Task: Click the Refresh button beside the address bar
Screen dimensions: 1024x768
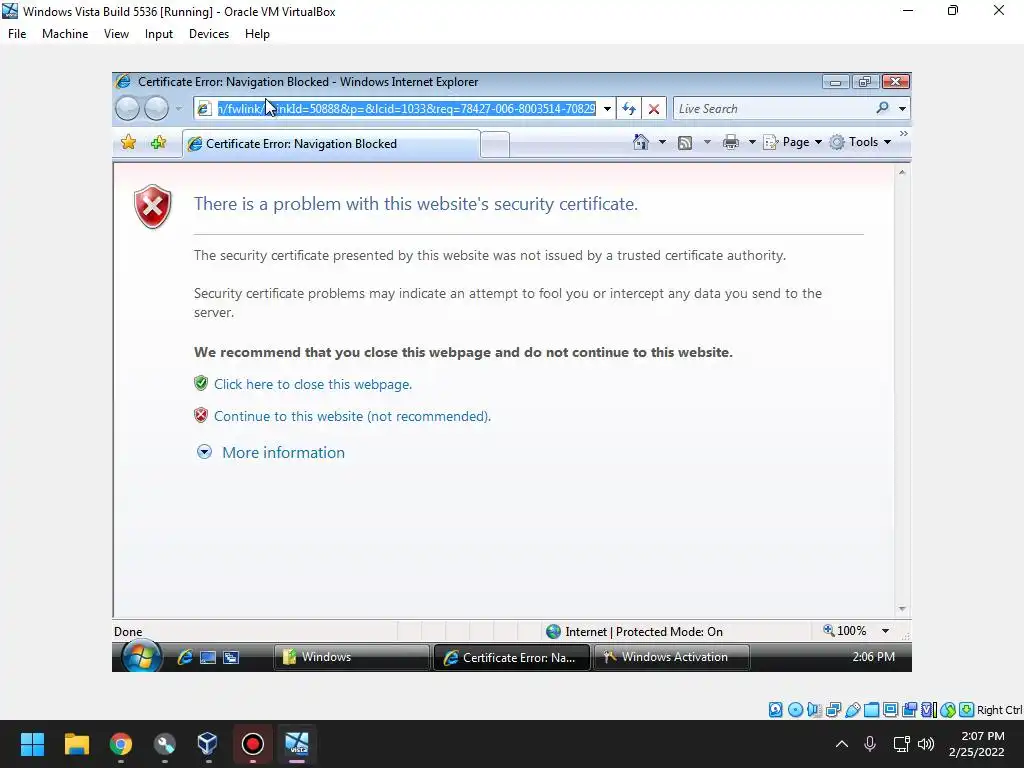Action: point(629,108)
